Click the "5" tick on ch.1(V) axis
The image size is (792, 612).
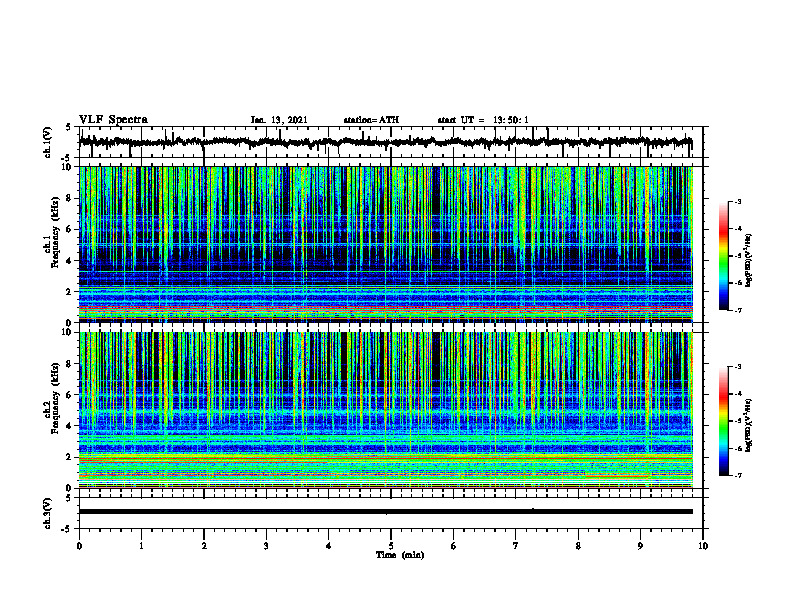(68, 127)
